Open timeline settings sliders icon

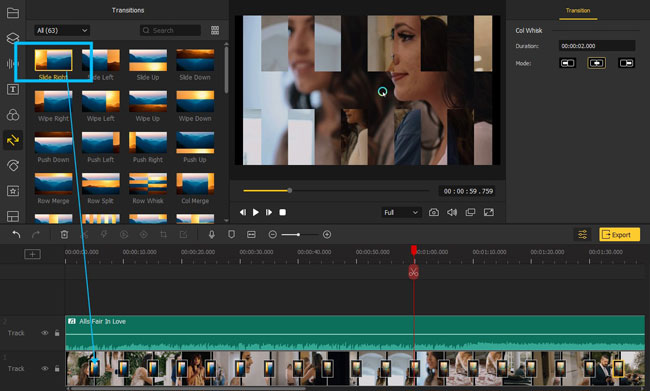click(582, 235)
